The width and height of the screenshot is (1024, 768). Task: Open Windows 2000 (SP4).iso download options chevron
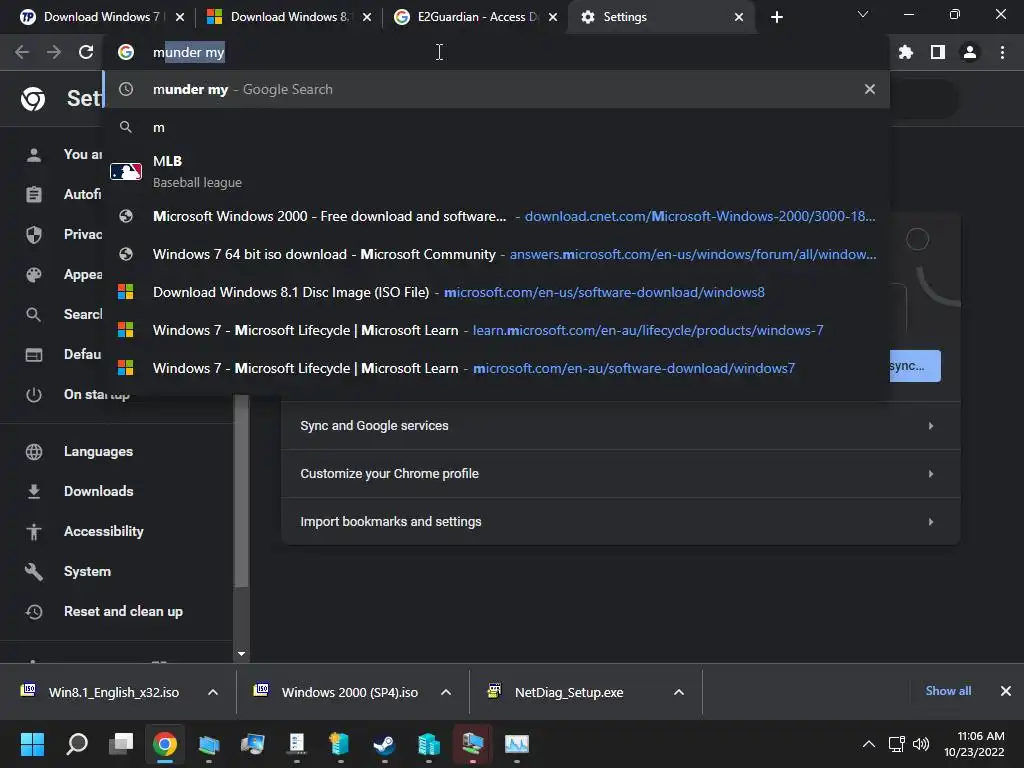[x=446, y=692]
